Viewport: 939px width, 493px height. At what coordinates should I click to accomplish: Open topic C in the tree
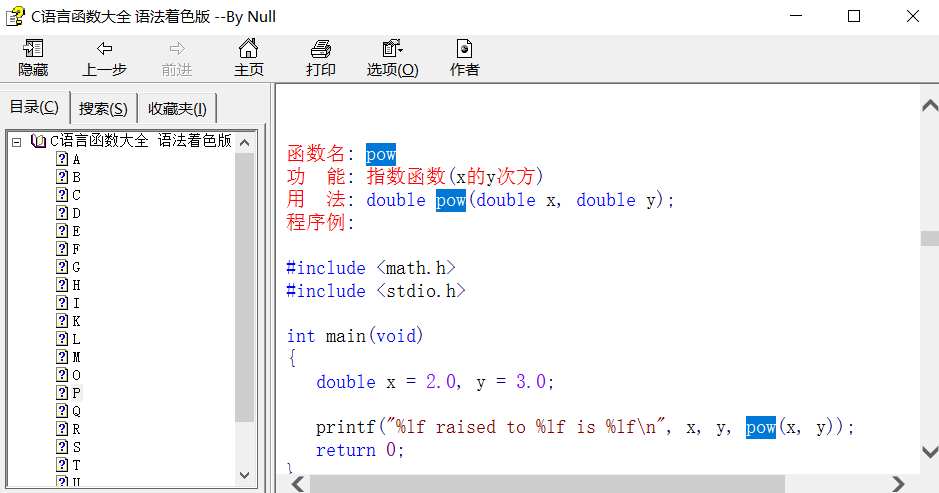point(76,195)
